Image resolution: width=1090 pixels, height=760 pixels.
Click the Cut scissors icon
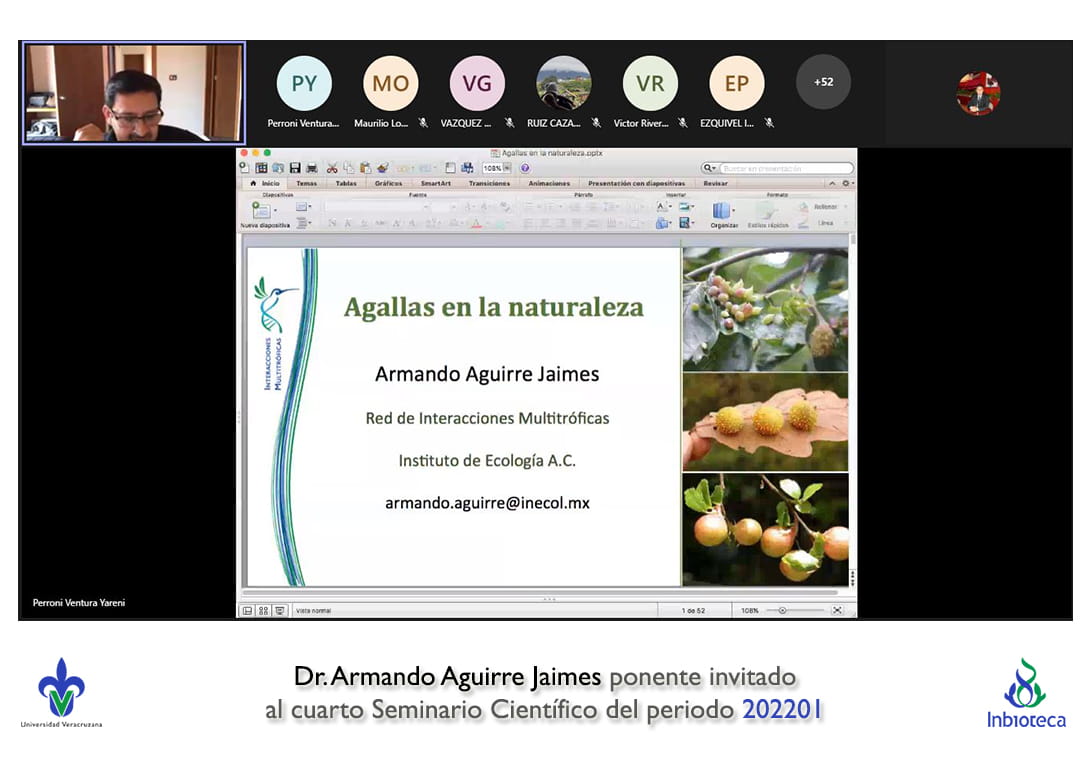332,168
